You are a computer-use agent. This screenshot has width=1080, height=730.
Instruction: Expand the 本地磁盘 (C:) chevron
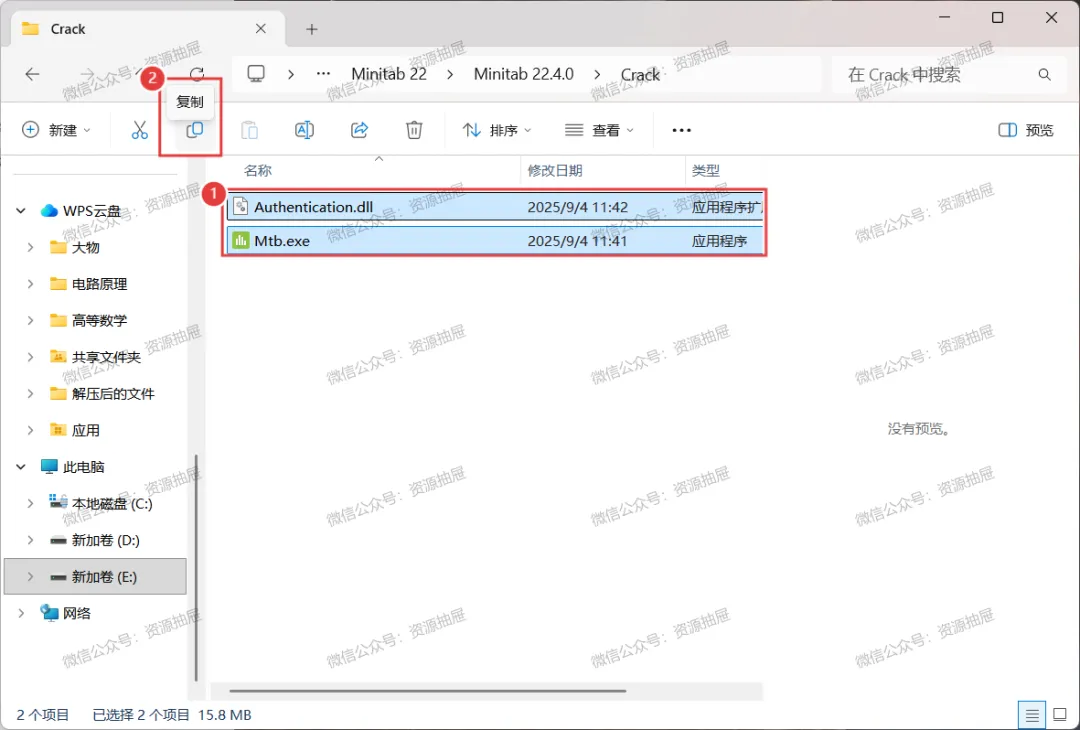point(30,503)
